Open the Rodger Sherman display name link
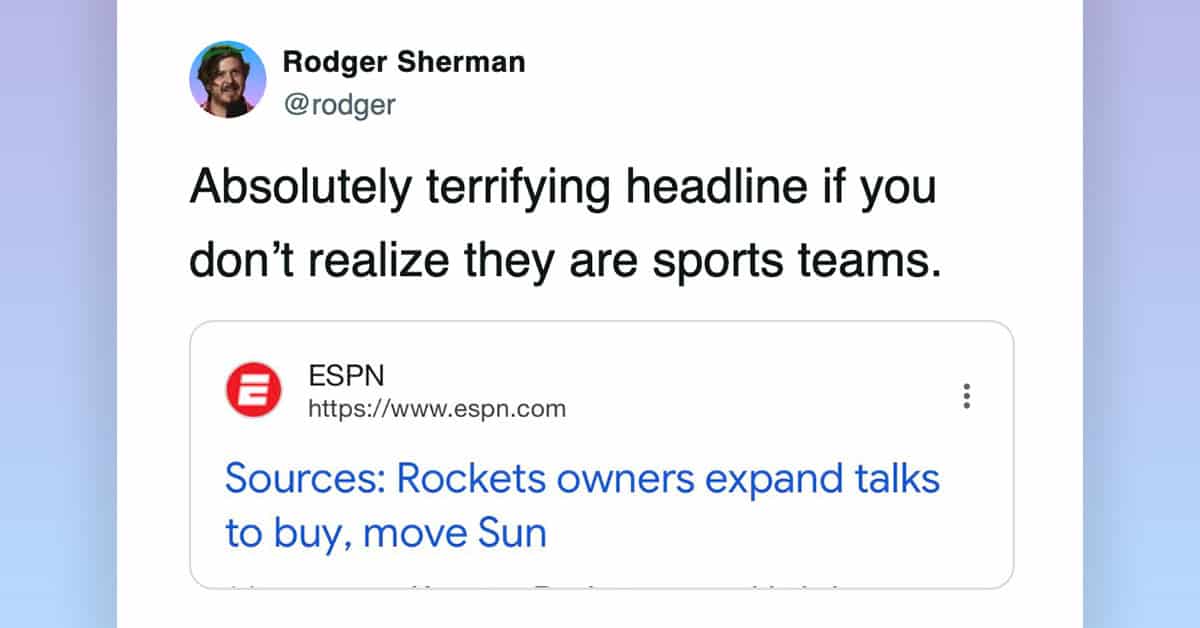 [x=403, y=62]
